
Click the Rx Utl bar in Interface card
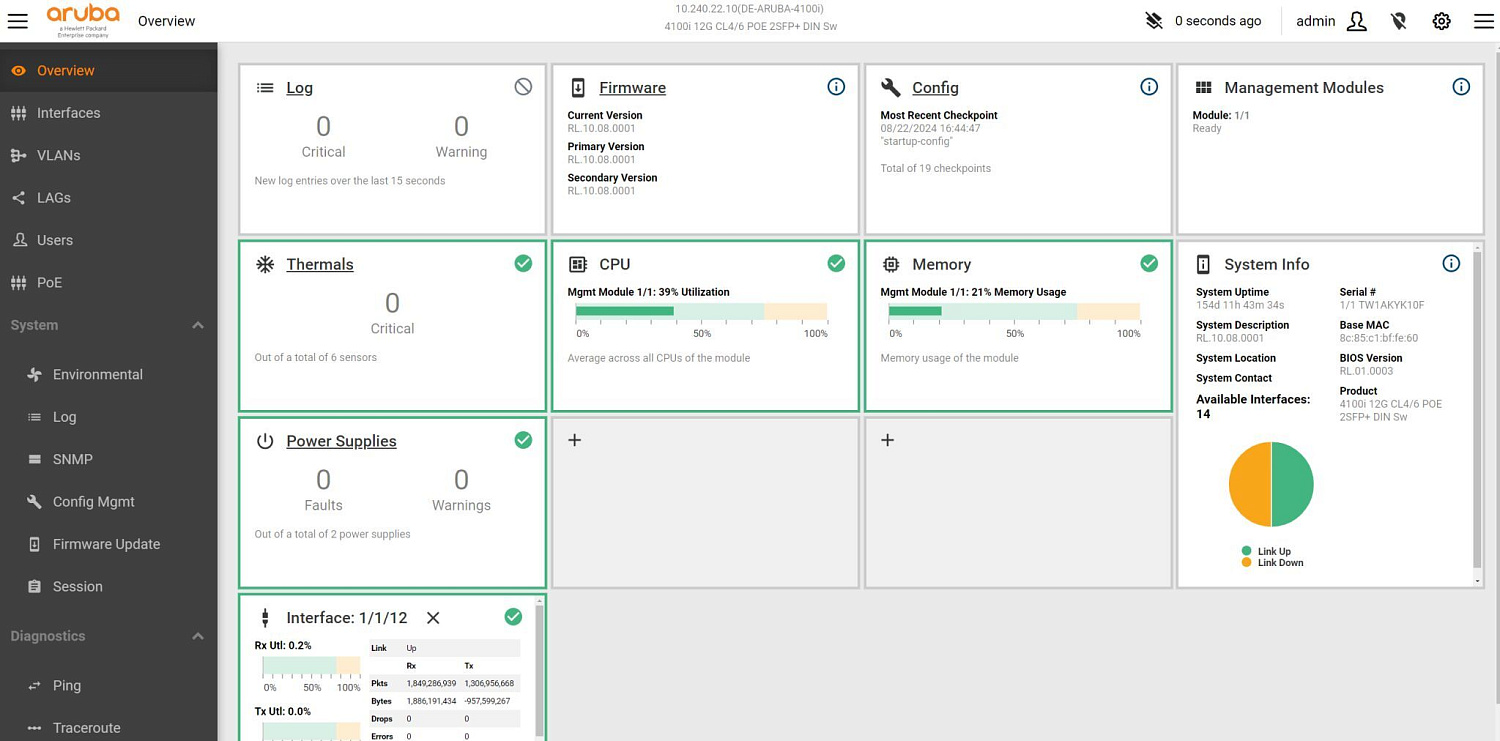tap(311, 666)
